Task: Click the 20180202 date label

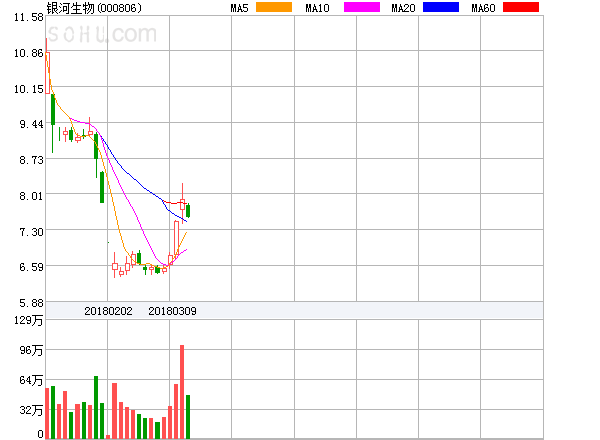Action: 108,311
